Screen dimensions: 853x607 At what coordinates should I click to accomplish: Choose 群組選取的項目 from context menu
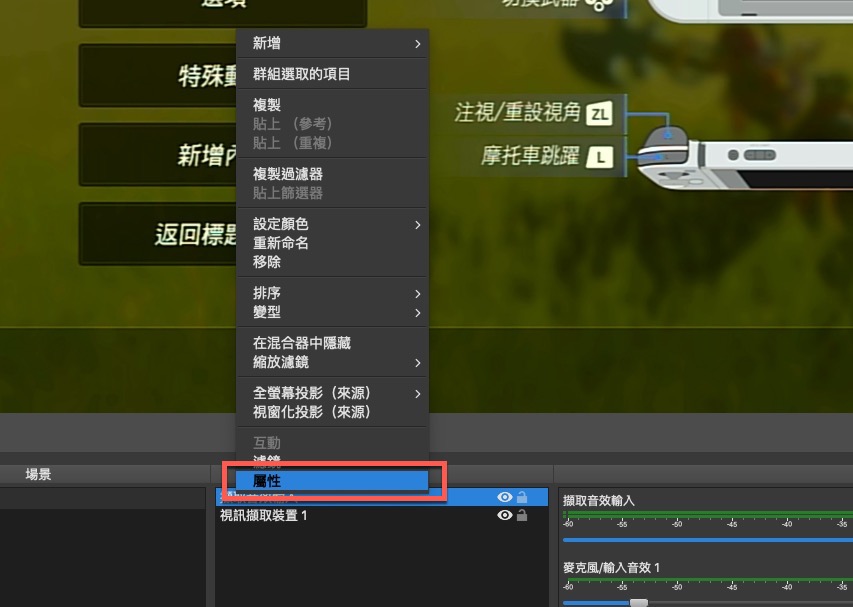coord(332,74)
